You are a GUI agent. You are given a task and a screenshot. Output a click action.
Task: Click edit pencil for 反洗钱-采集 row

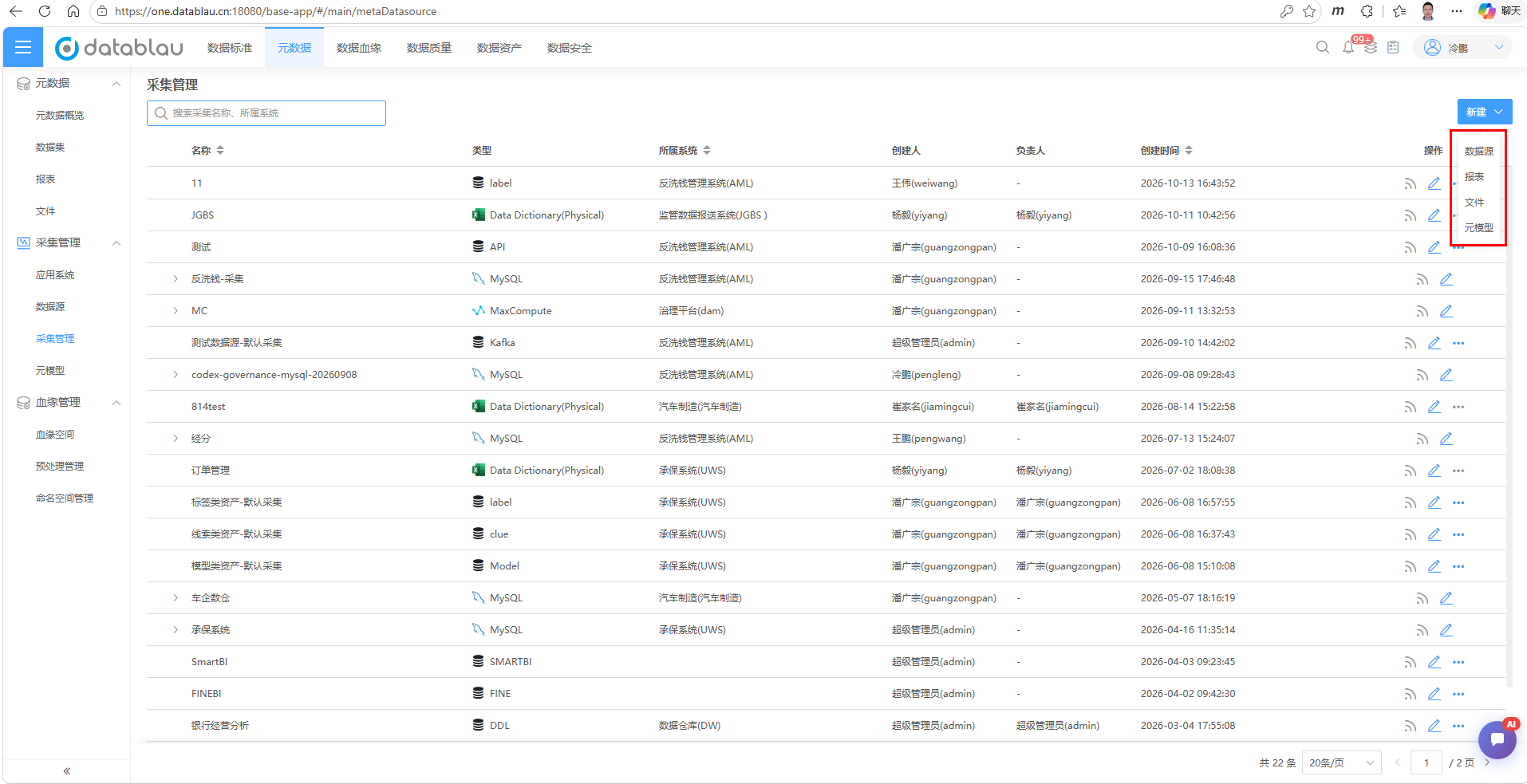[x=1446, y=279]
